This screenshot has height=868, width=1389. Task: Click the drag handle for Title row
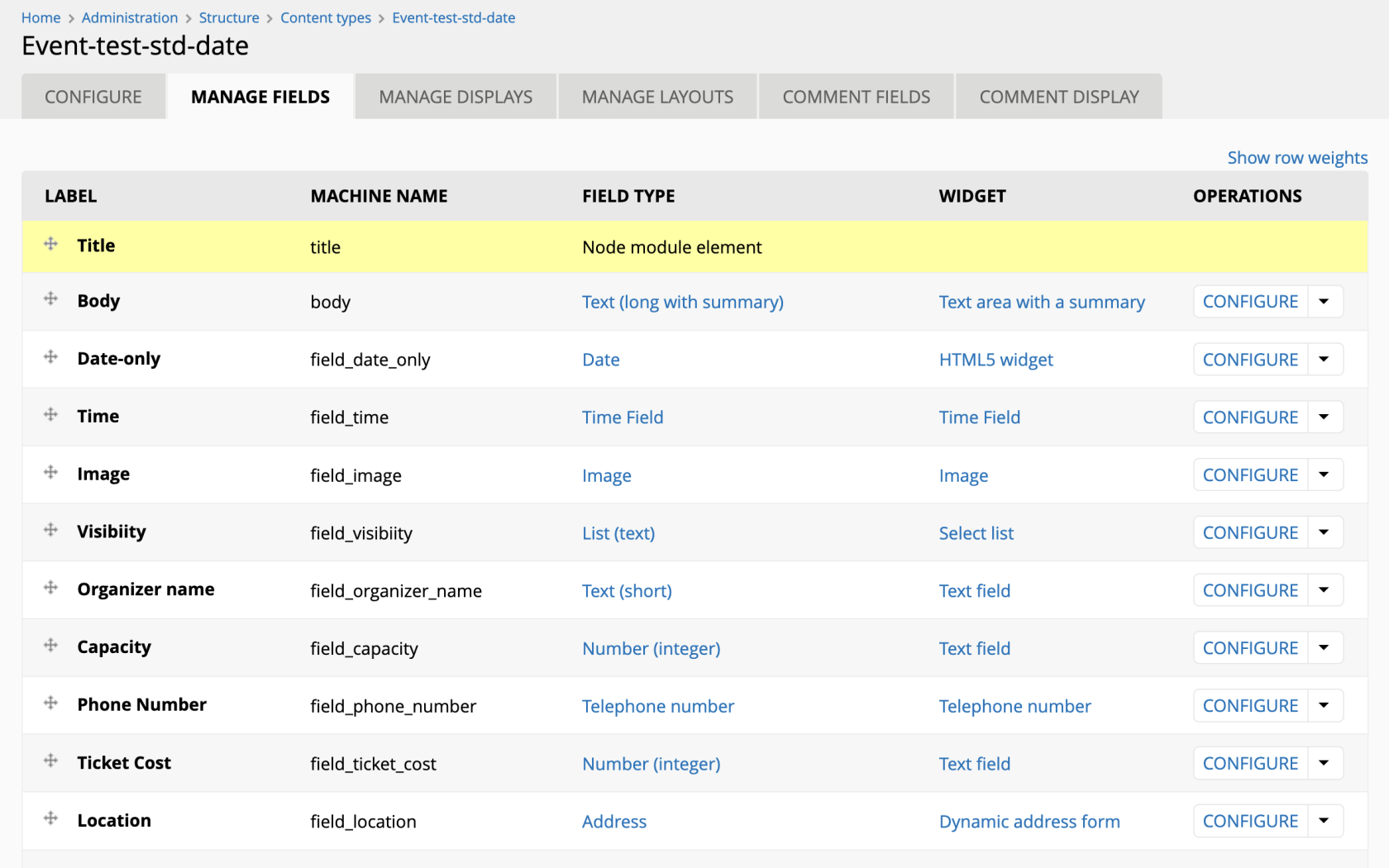point(50,244)
